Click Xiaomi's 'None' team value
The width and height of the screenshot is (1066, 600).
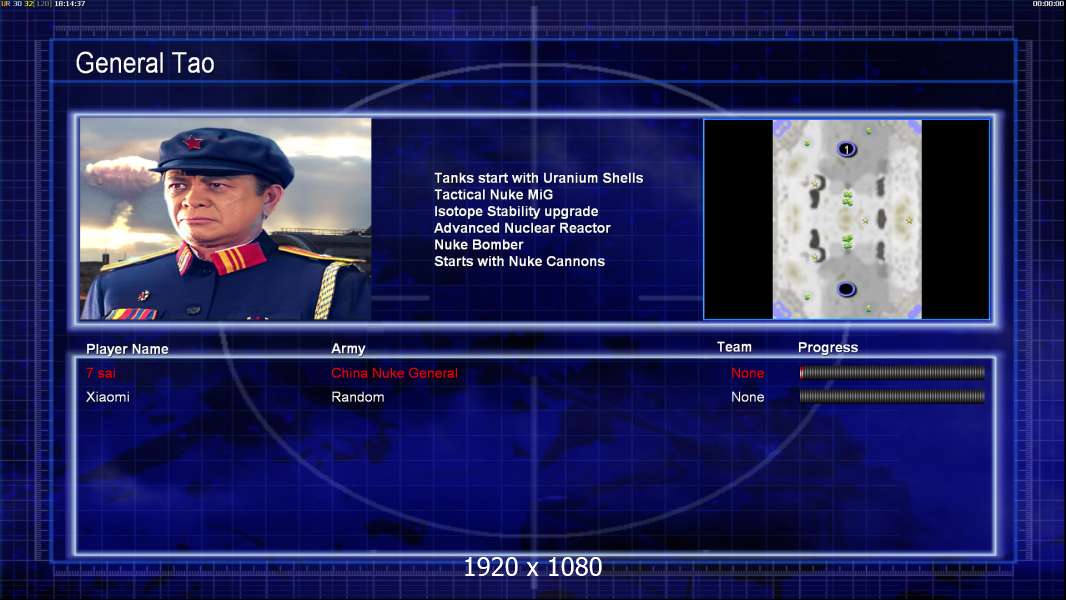pos(747,397)
